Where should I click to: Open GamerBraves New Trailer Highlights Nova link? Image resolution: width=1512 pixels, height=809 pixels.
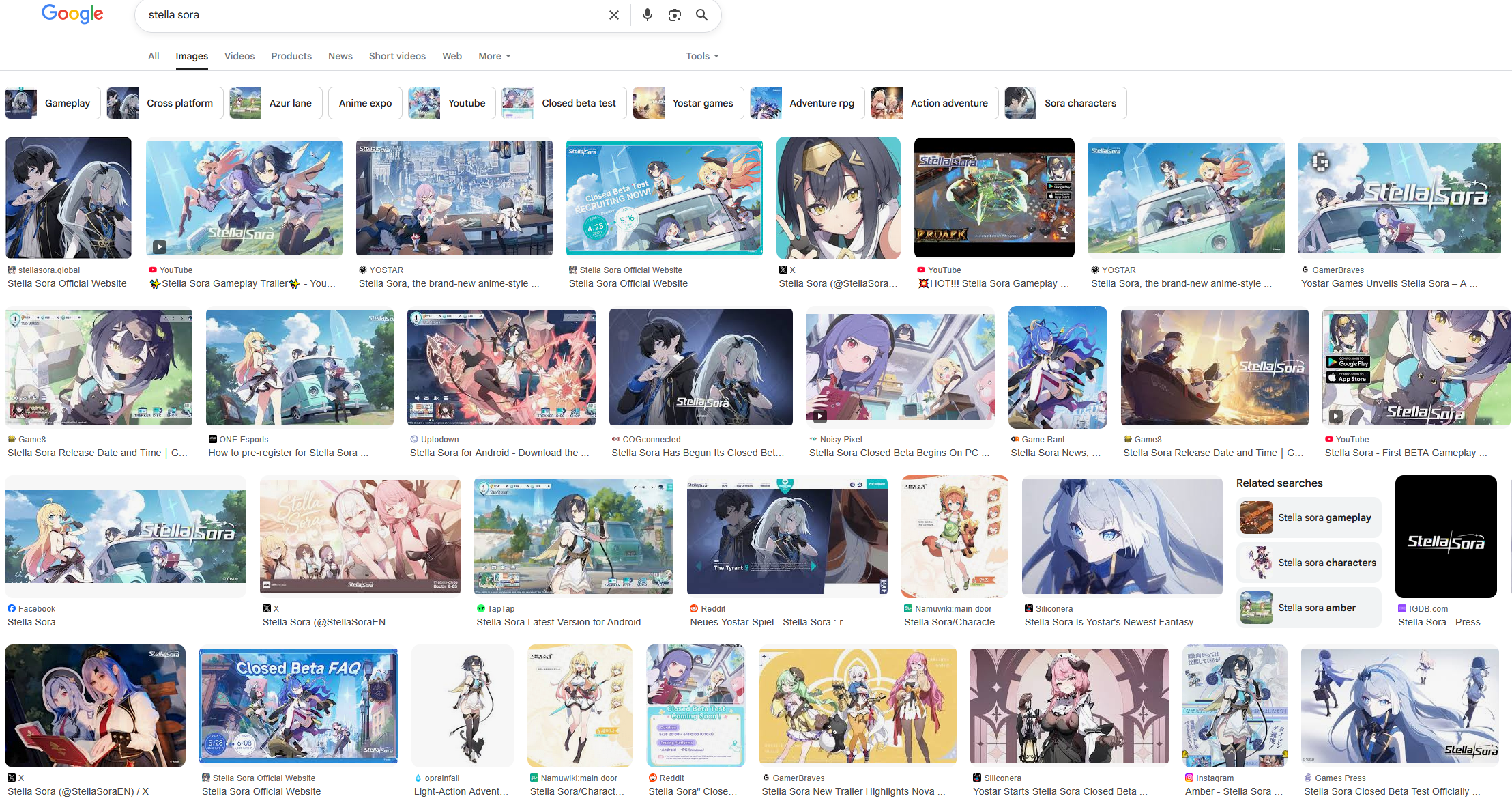click(854, 791)
